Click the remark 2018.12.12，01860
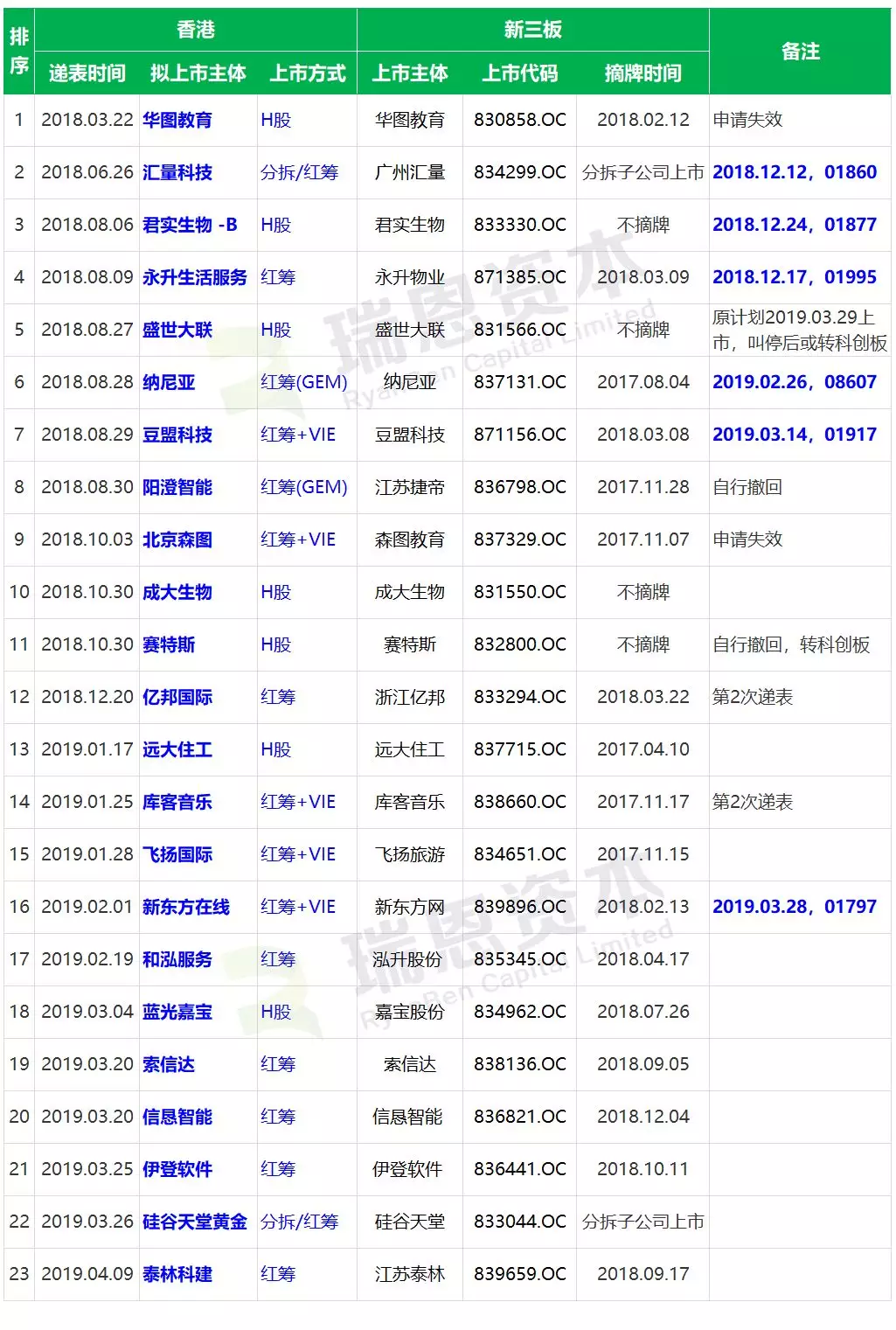The height and width of the screenshot is (1330, 896). click(x=795, y=172)
